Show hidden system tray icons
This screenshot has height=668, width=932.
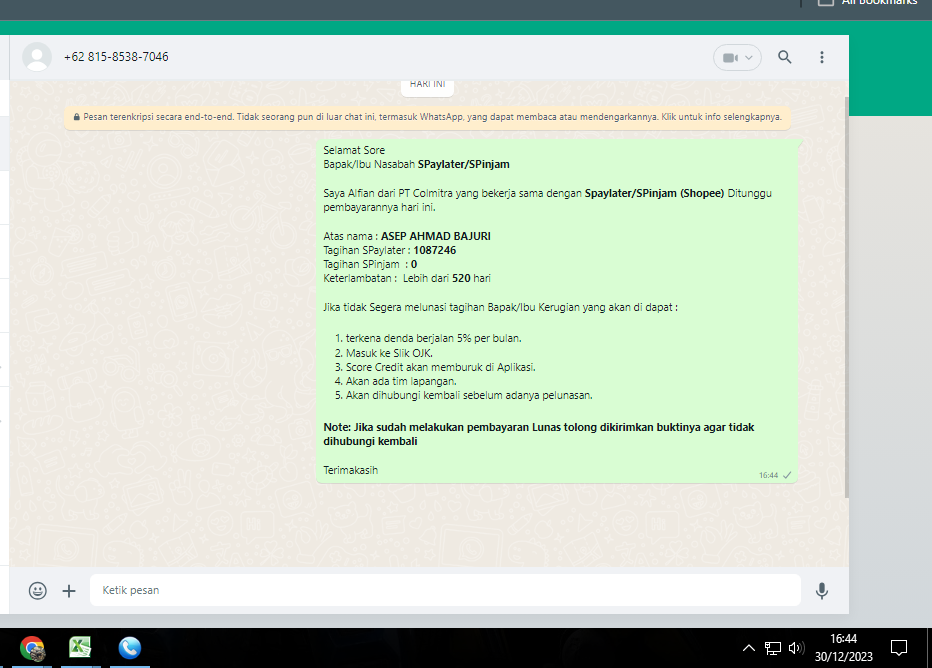tap(749, 648)
